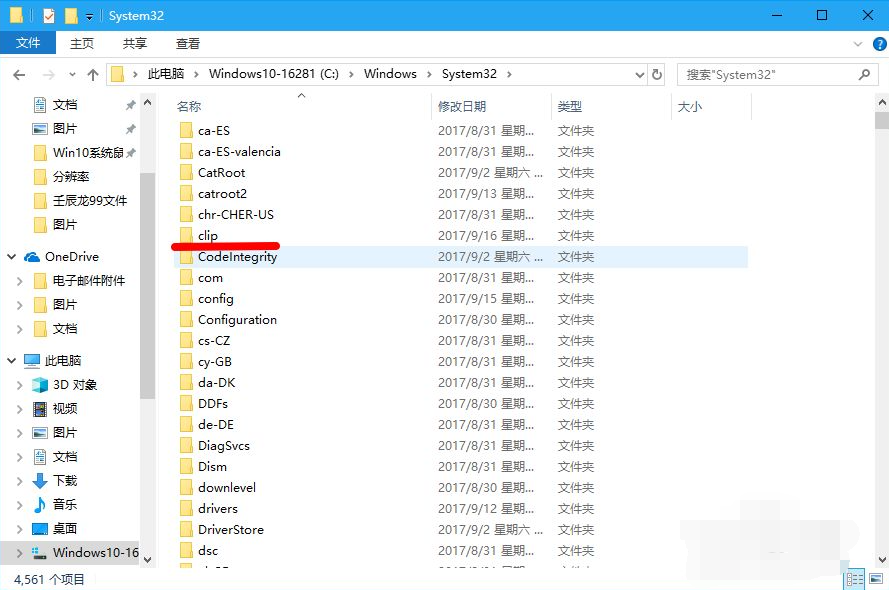Select the Configuration folder
889x590 pixels.
coord(238,320)
